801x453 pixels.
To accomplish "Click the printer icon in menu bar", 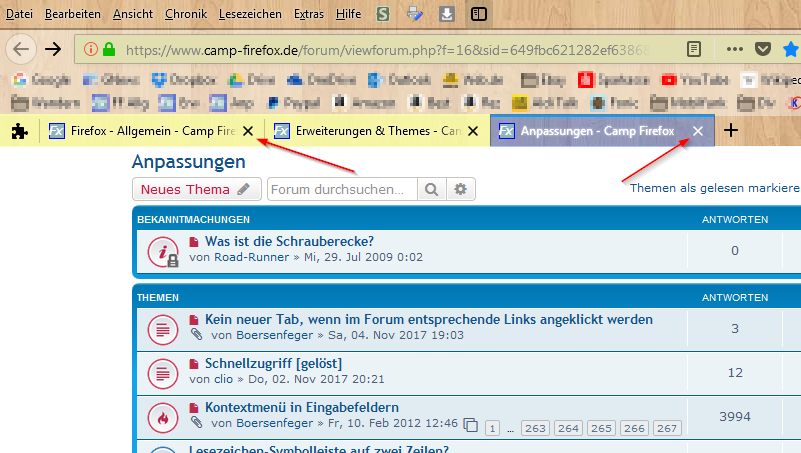I will pyautogui.click(x=414, y=14).
